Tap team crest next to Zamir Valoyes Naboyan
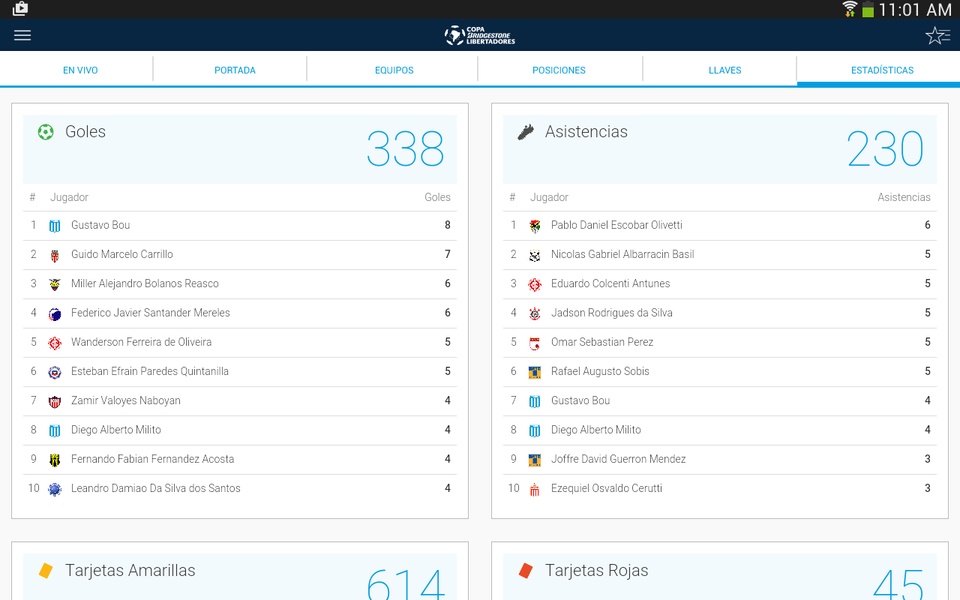 (x=54, y=401)
